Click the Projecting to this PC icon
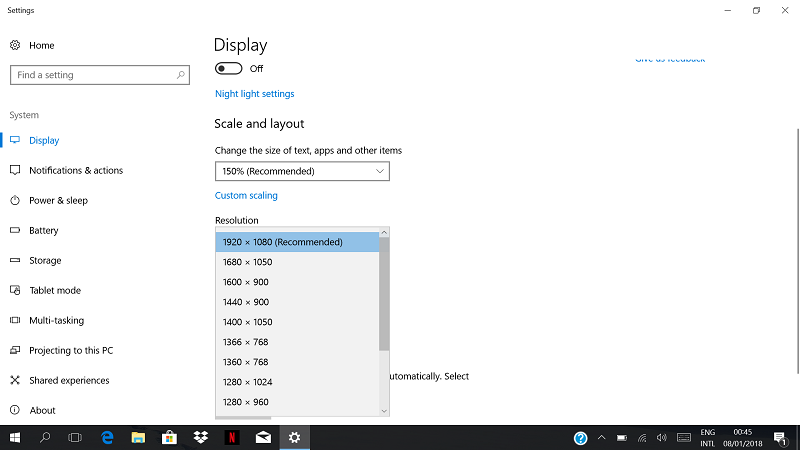 click(15, 350)
